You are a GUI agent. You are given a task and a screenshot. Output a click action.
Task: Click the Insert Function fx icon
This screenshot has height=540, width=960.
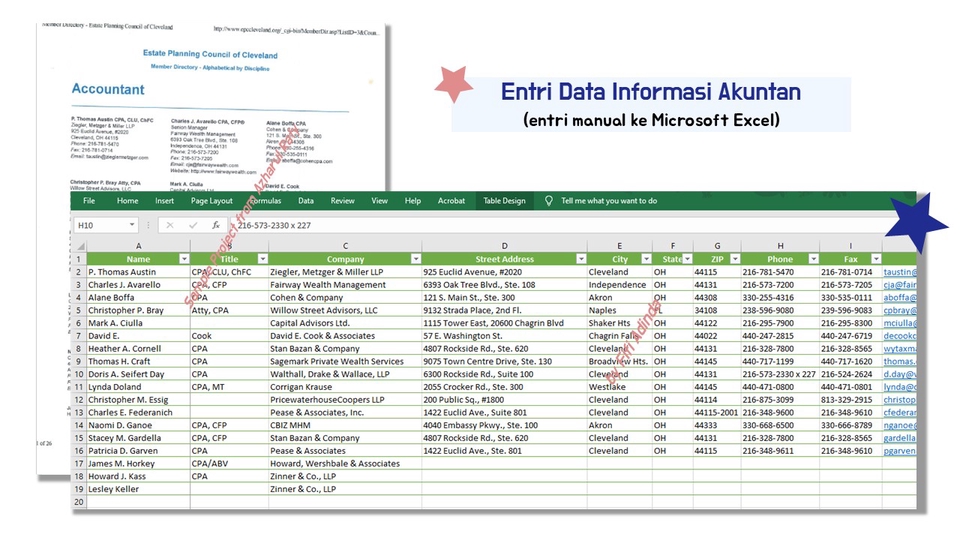point(216,225)
